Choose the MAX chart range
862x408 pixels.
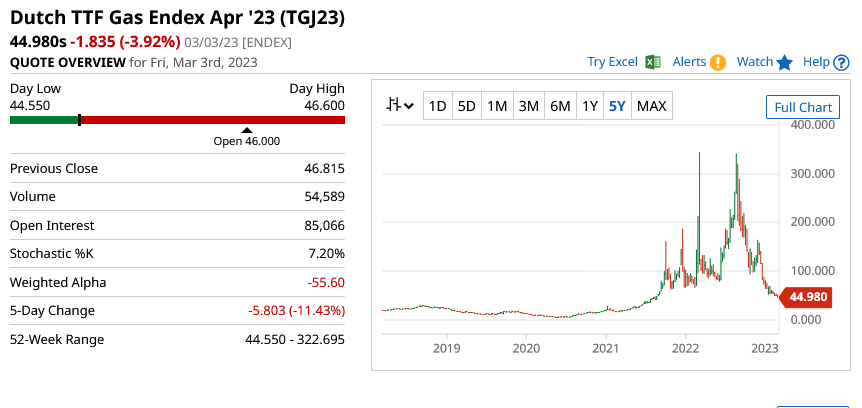[652, 106]
